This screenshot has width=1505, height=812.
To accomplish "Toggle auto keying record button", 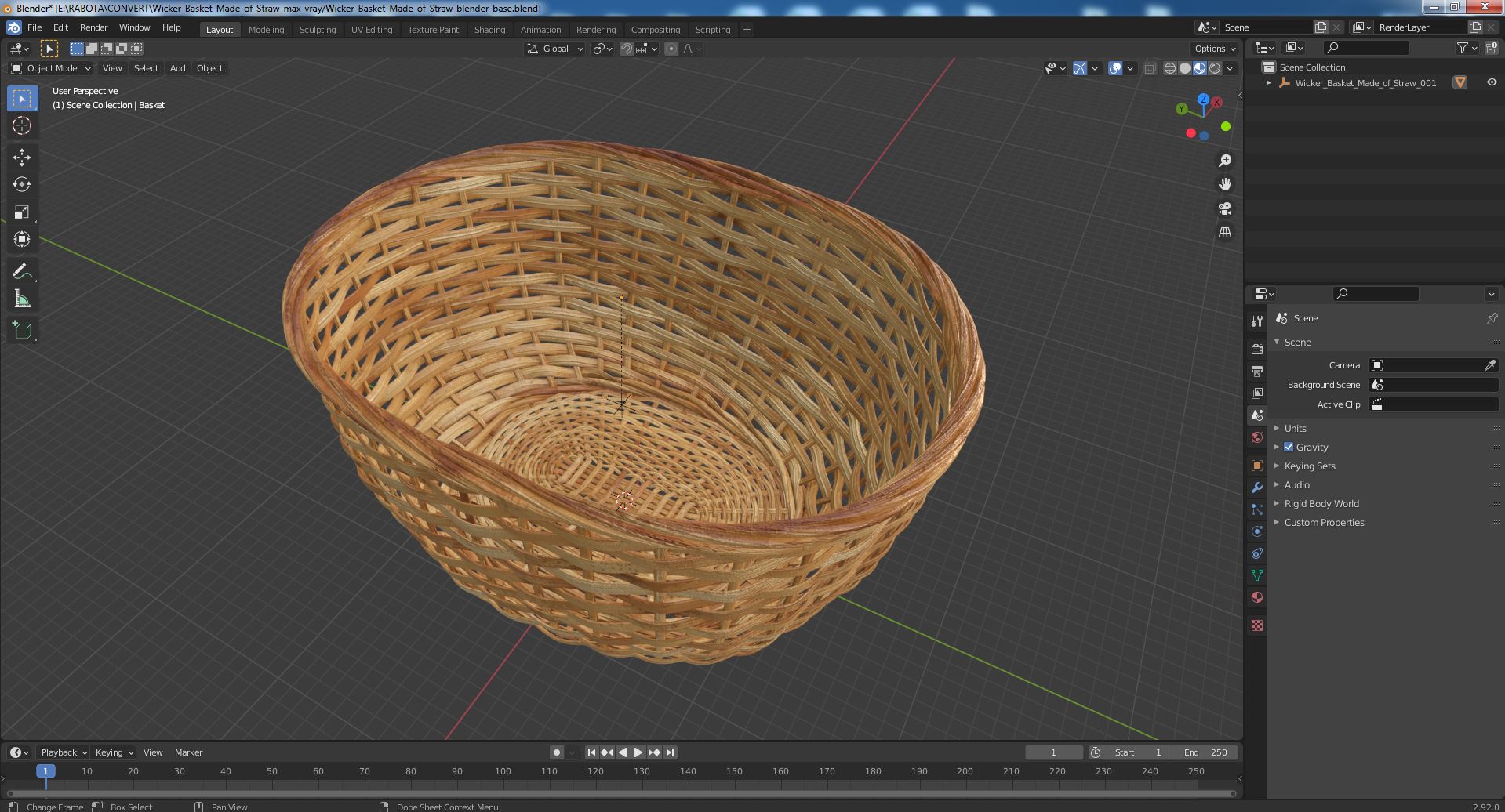I will coord(556,752).
